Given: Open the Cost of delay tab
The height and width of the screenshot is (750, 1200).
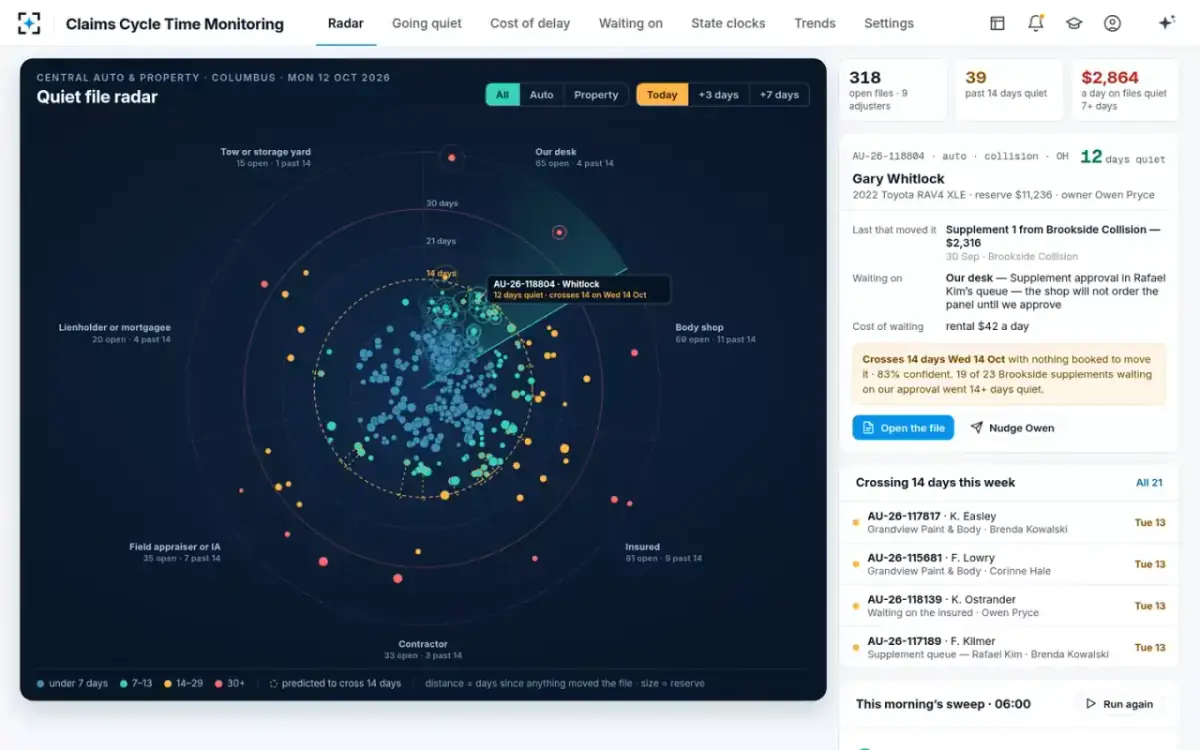Looking at the screenshot, I should (x=530, y=23).
